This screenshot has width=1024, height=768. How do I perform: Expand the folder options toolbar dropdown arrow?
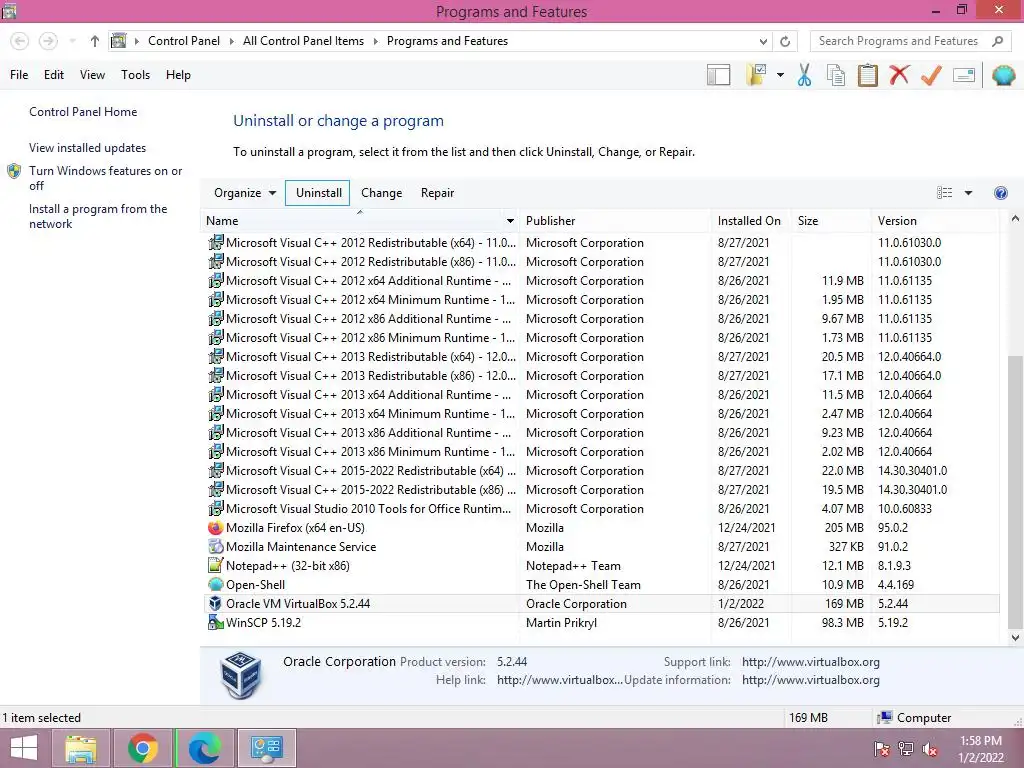tap(780, 75)
